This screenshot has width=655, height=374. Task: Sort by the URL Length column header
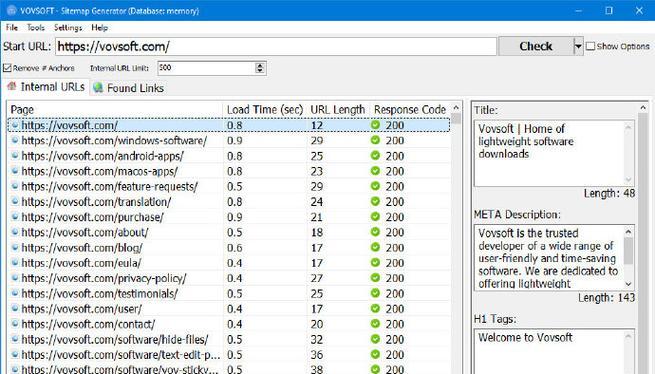coord(338,110)
